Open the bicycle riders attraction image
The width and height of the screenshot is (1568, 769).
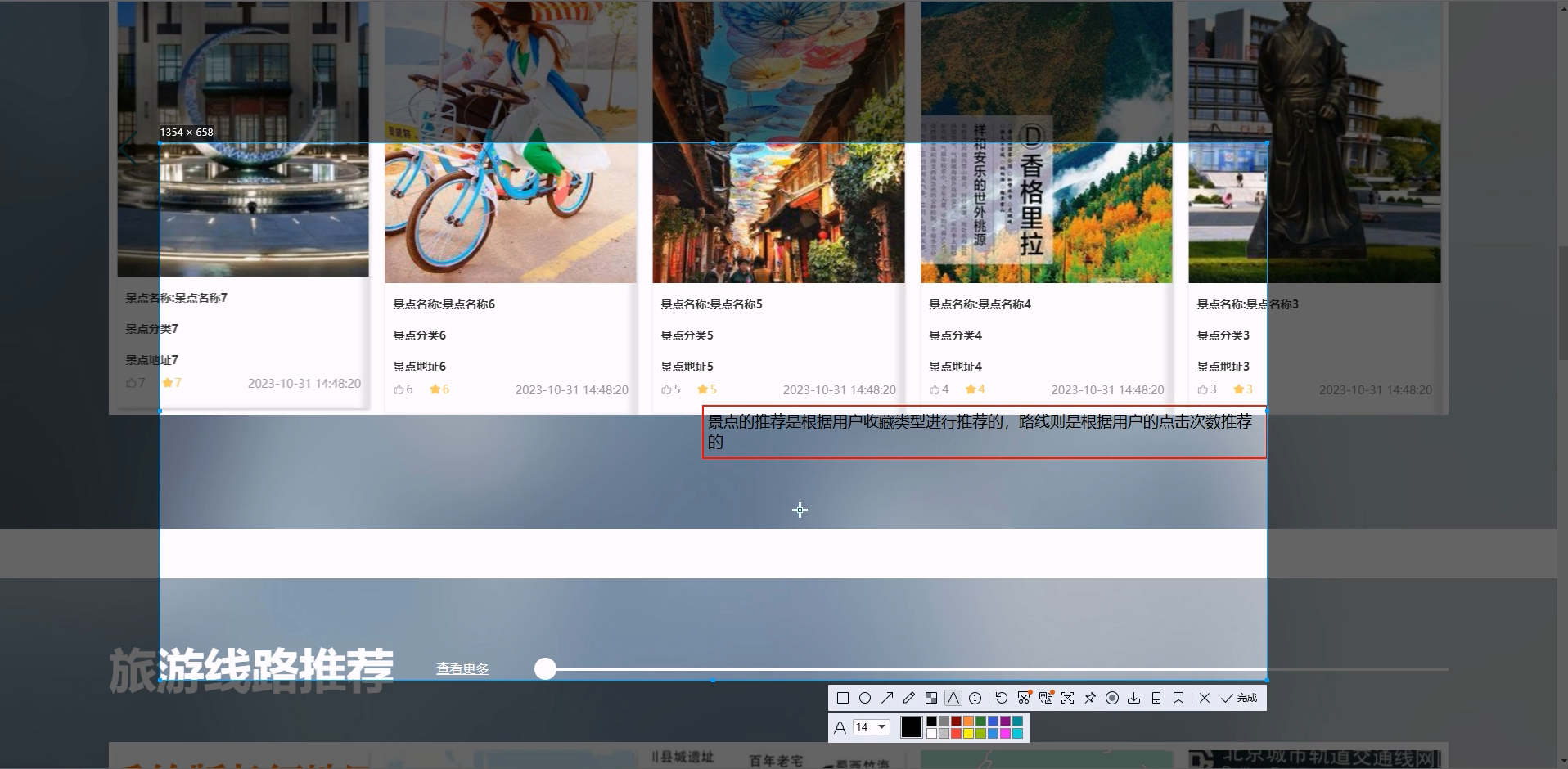click(x=511, y=142)
